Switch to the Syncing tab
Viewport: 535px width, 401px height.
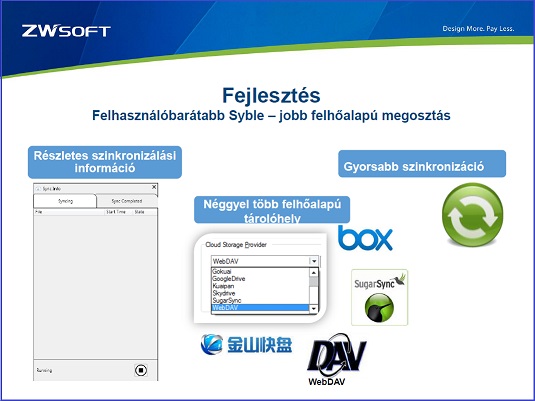pyautogui.click(x=65, y=201)
